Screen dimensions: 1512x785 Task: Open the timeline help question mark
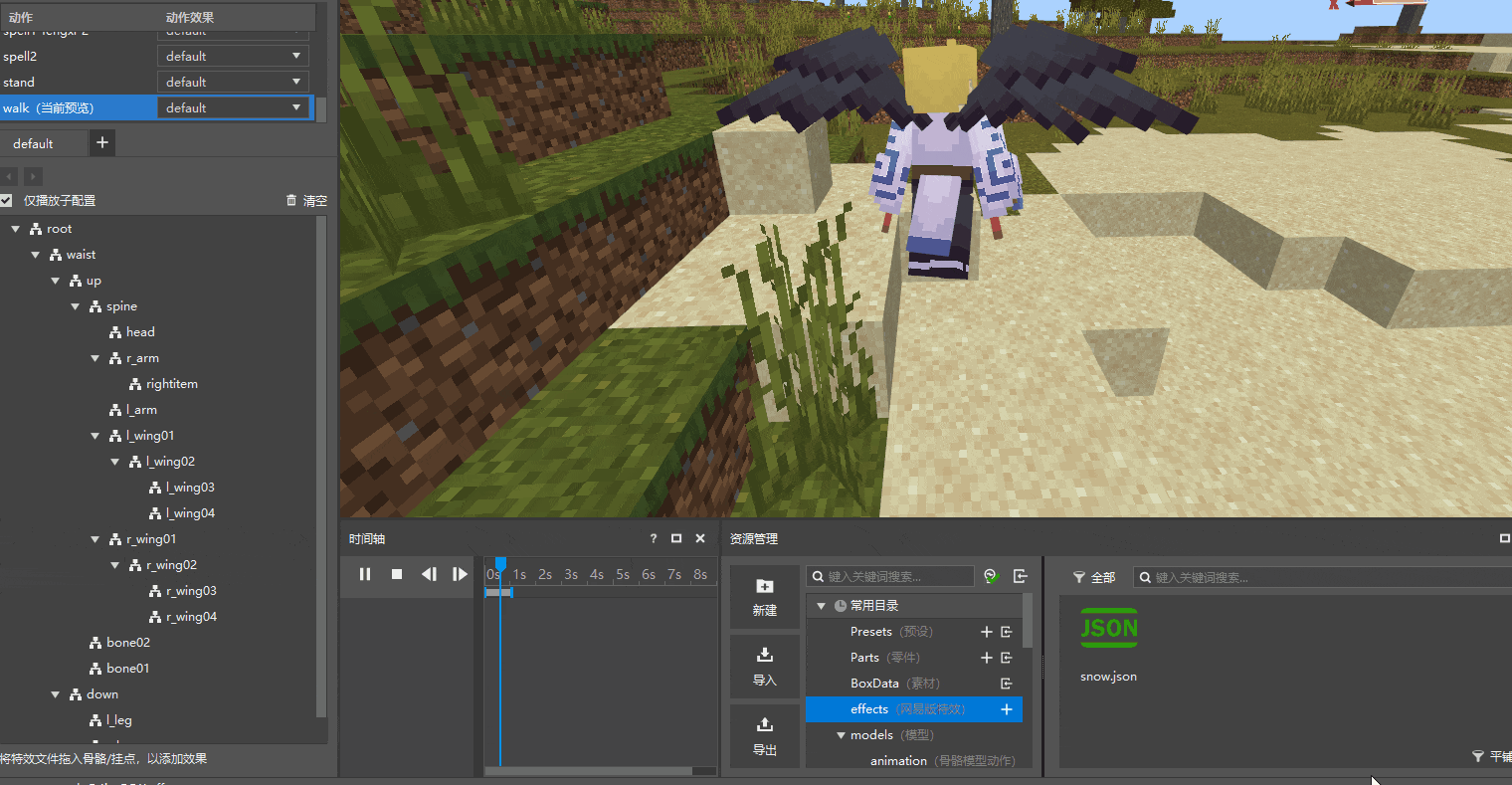tap(654, 538)
